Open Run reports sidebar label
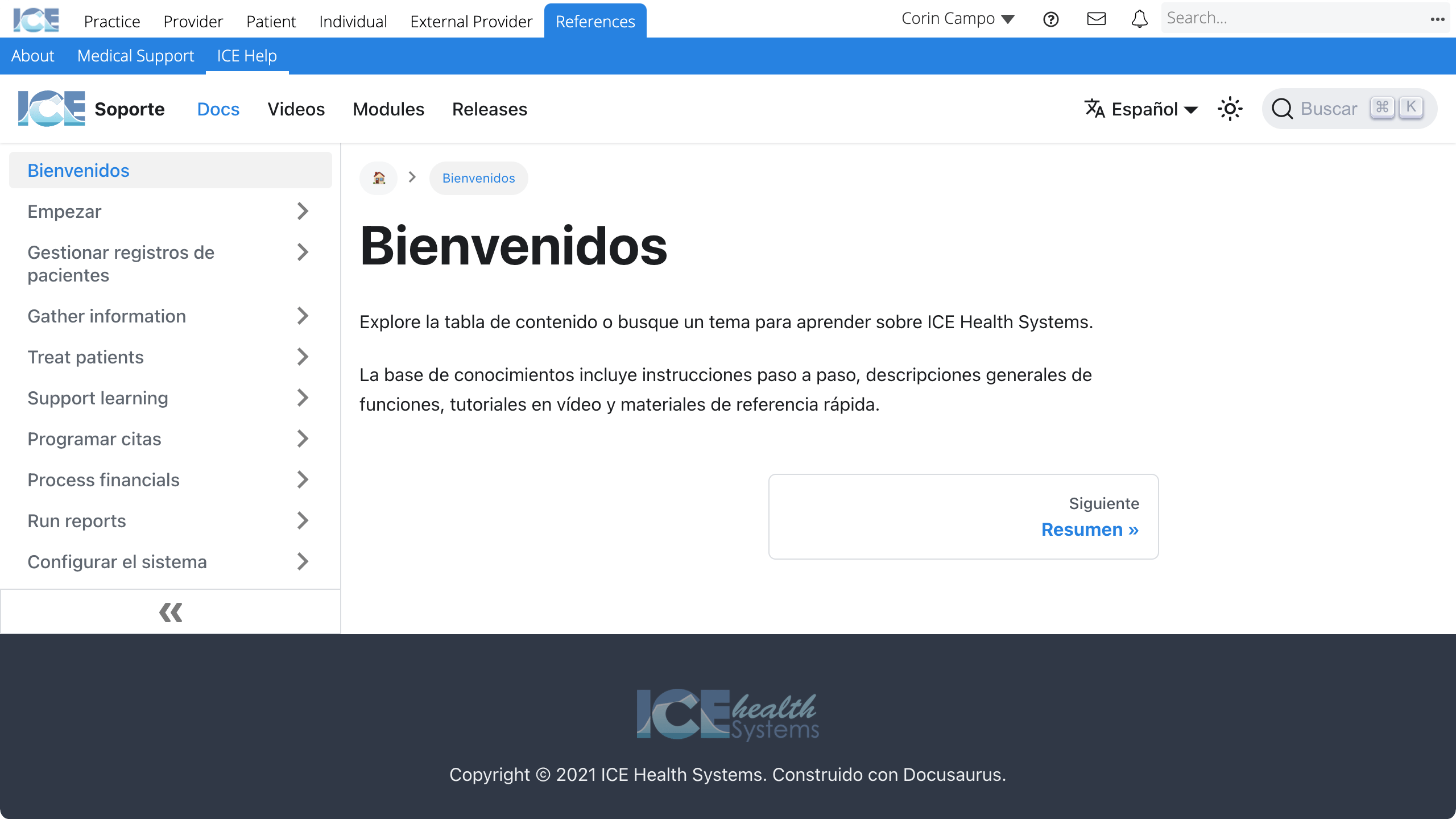Image resolution: width=1456 pixels, height=819 pixels. point(77,520)
